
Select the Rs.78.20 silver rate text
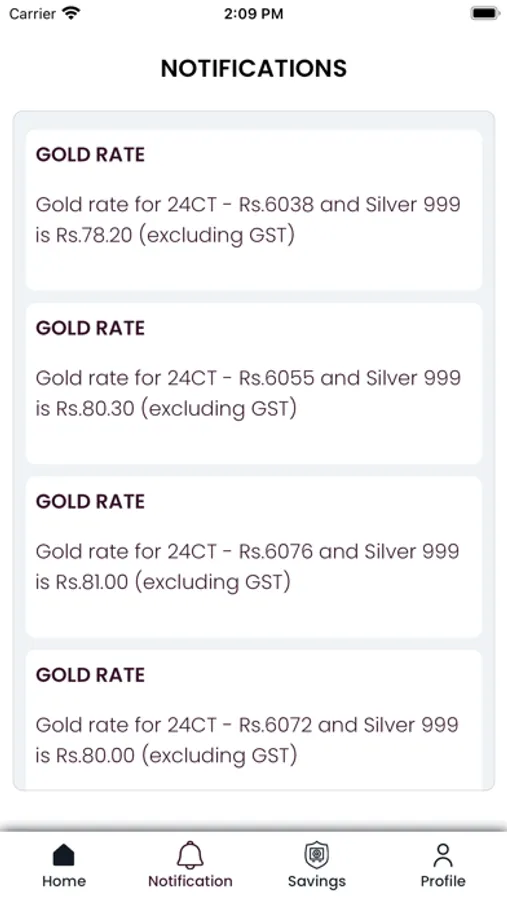pyautogui.click(x=94, y=235)
